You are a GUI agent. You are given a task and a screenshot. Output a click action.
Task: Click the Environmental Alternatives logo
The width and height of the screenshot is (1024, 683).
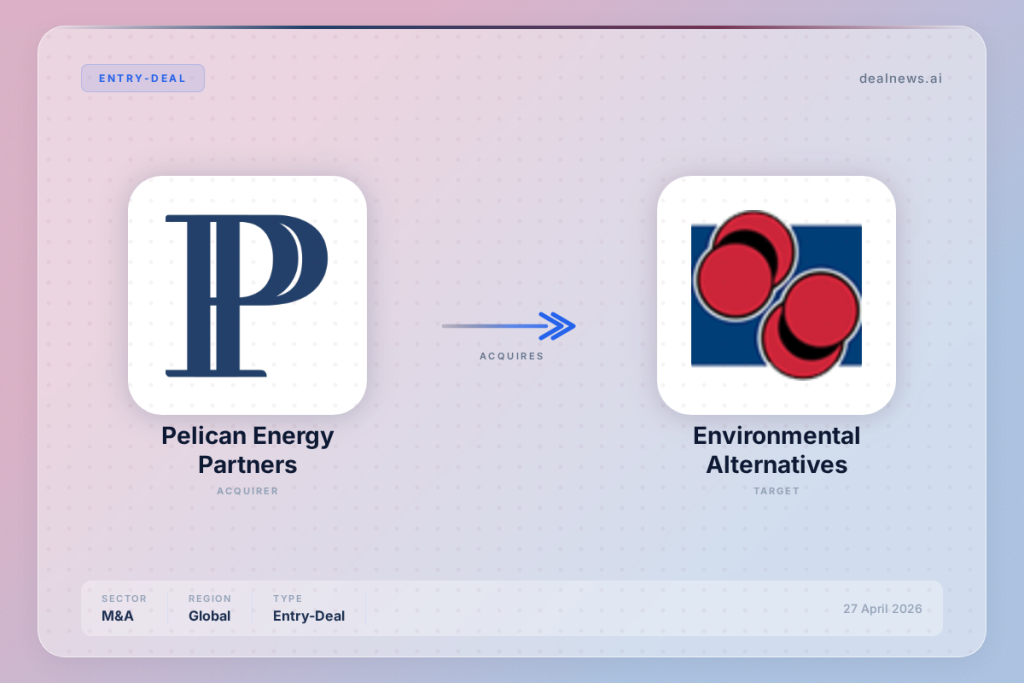(x=776, y=295)
